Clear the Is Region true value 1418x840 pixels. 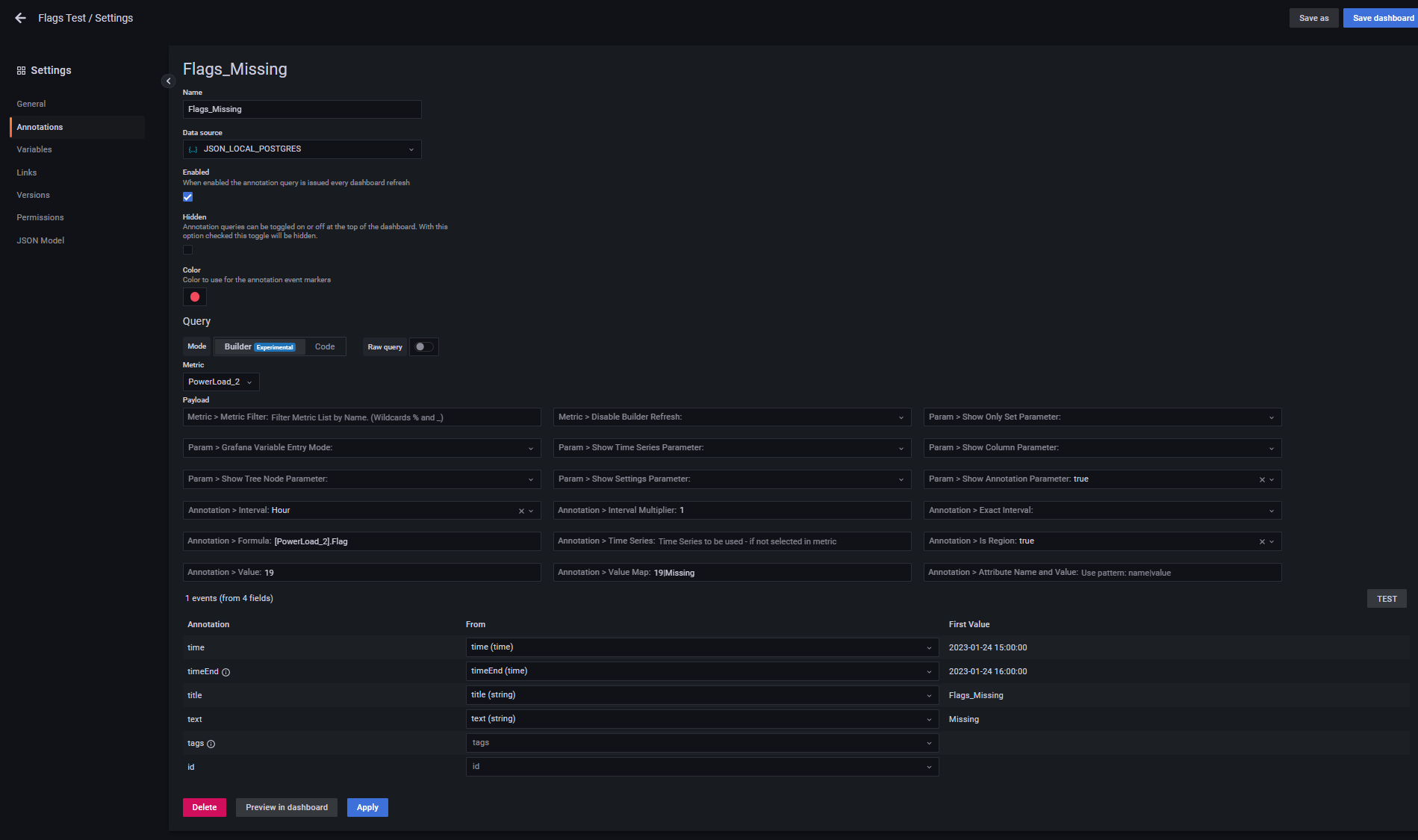click(1262, 541)
